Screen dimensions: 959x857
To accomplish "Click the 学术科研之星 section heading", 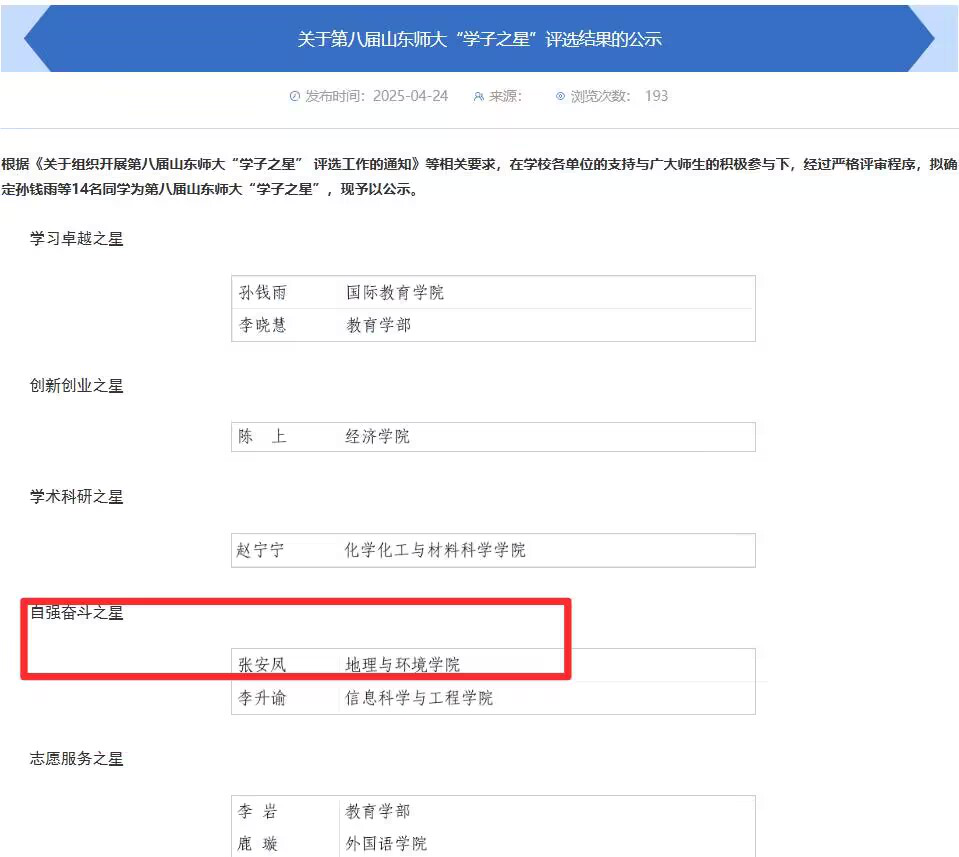I will pyautogui.click(x=77, y=496).
